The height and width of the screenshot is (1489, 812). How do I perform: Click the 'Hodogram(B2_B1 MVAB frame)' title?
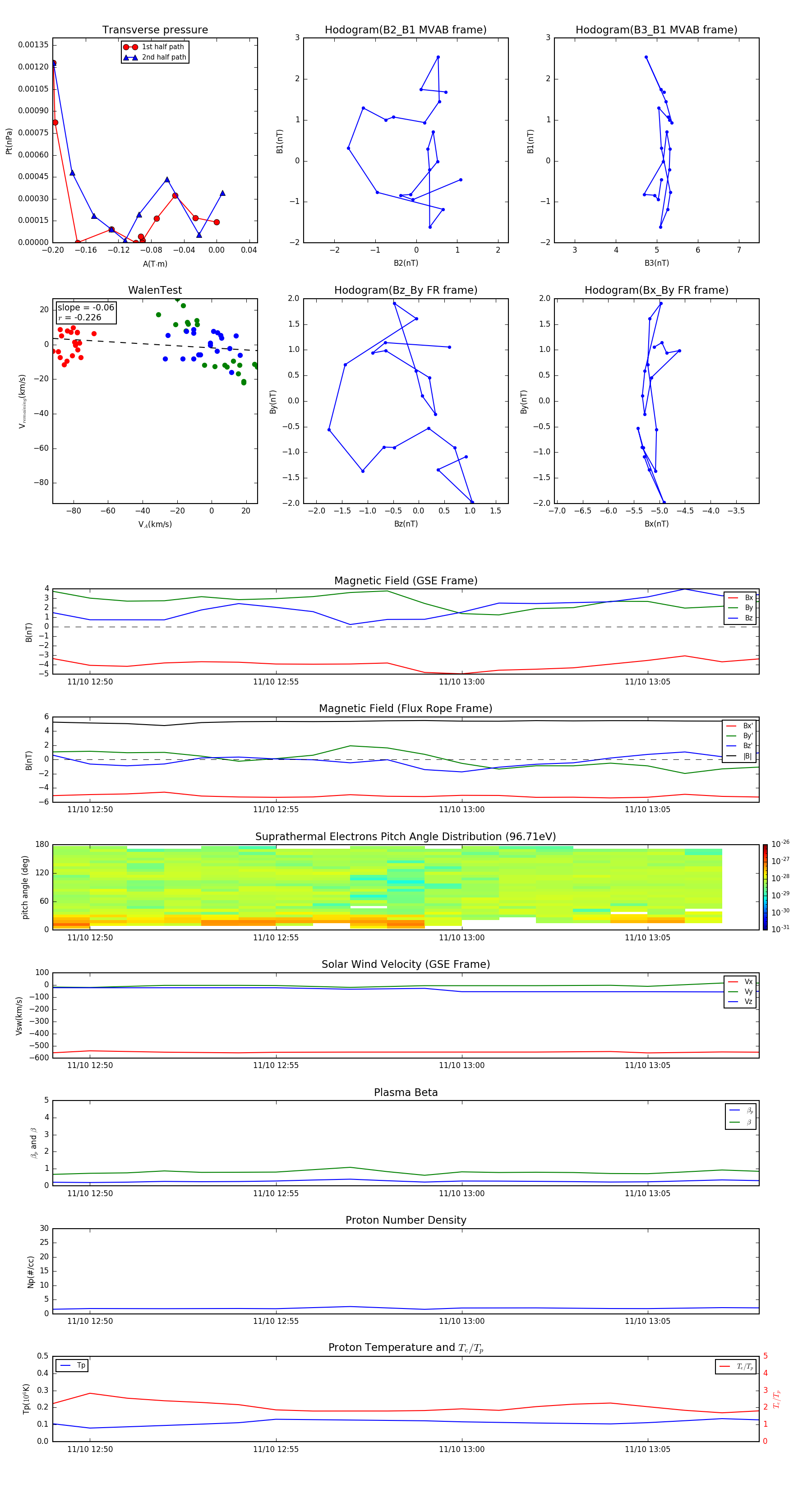406,30
